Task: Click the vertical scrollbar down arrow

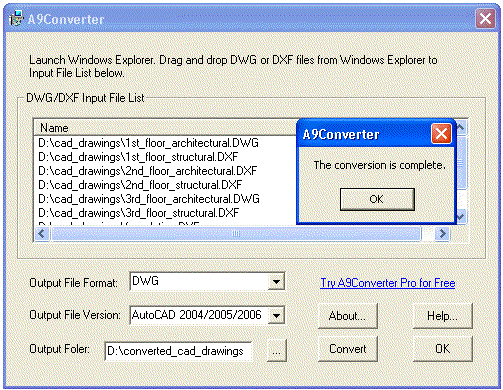Action: (x=461, y=217)
